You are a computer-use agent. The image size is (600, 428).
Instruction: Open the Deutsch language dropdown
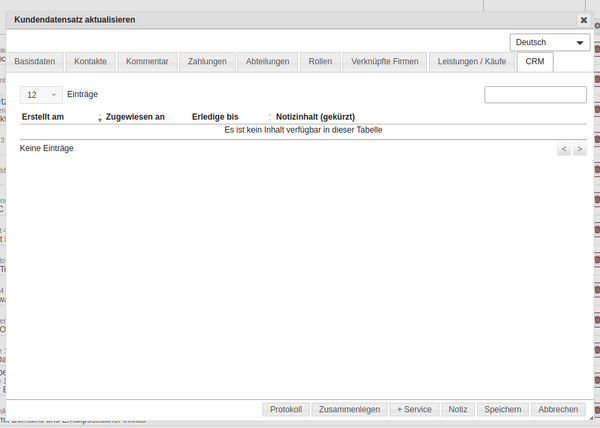pyautogui.click(x=549, y=42)
